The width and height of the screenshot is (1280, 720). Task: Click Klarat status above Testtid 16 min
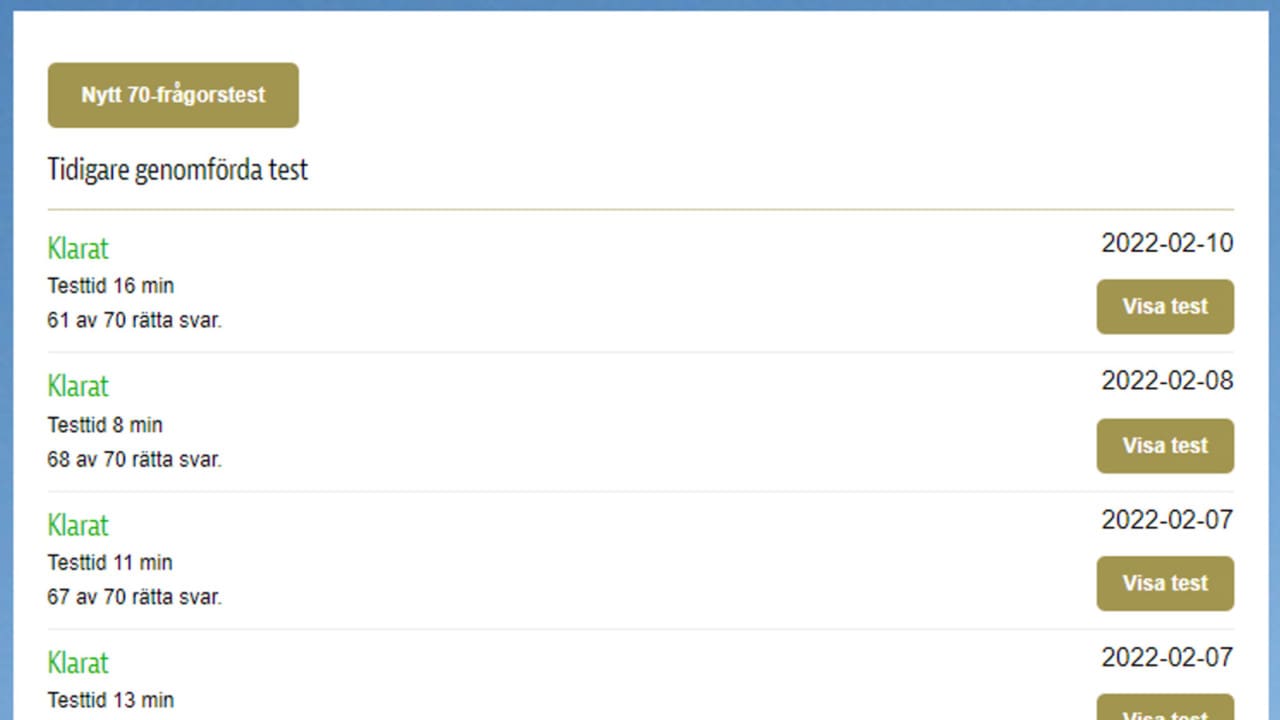(78, 248)
